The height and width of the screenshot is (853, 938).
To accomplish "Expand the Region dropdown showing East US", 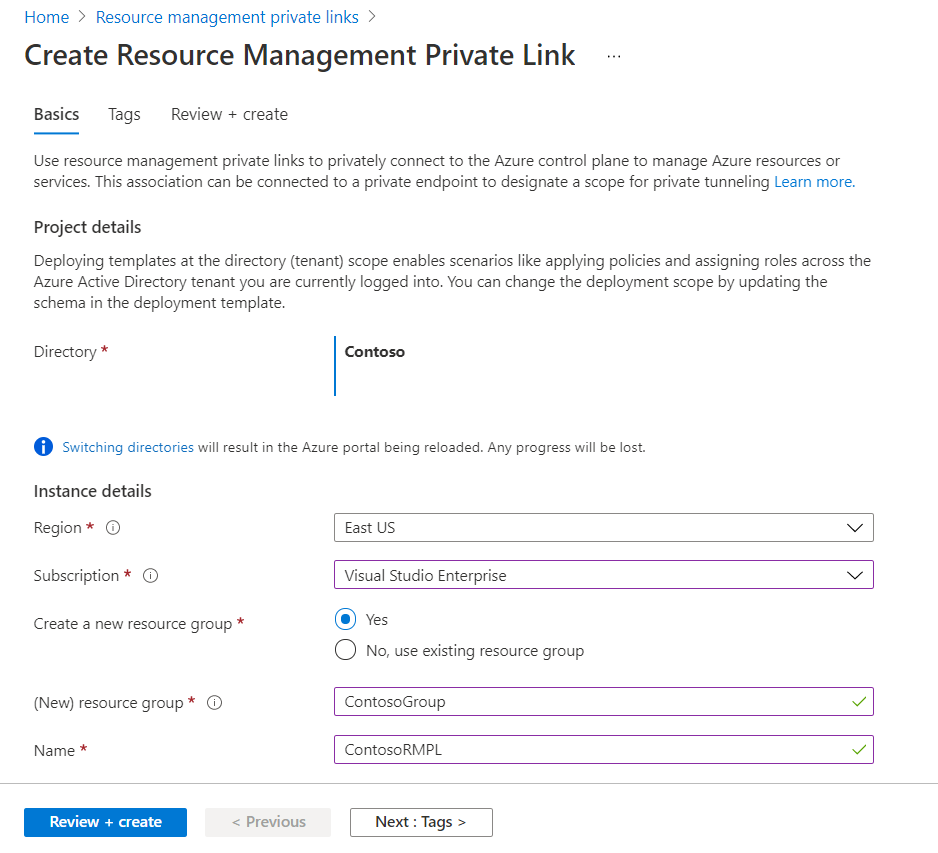I will coord(603,528).
